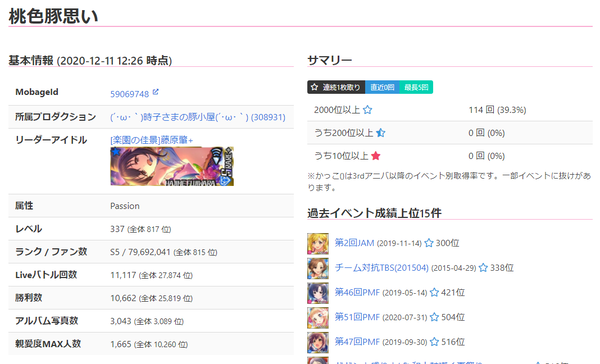Click external link icon beside Mobage ID
The height and width of the screenshot is (364, 600).
point(155,92)
